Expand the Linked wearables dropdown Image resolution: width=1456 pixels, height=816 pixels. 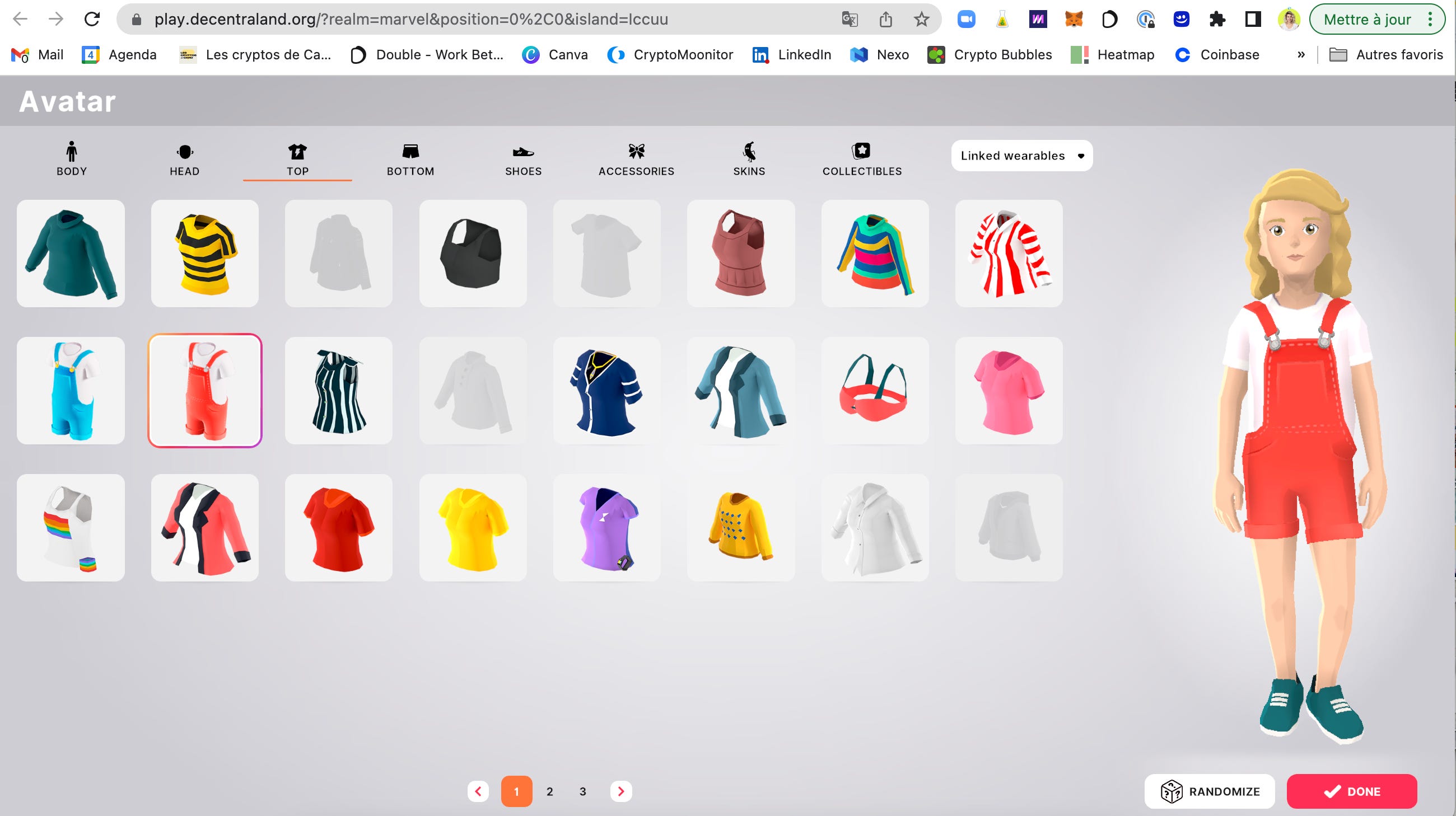click(1021, 155)
